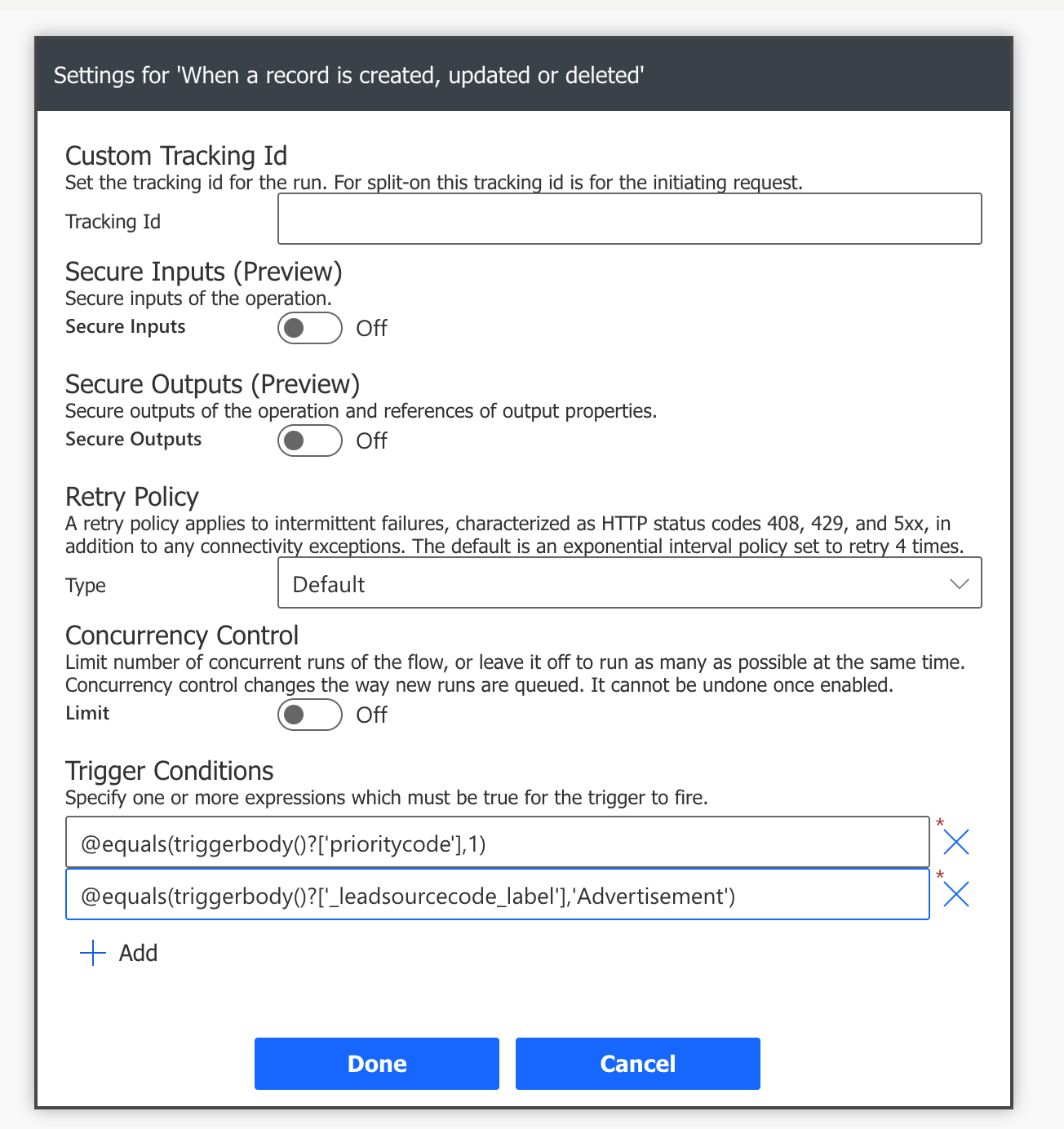The width and height of the screenshot is (1064, 1129).
Task: Click the blue X next to the leadsourcecode expression
Action: pyautogui.click(x=956, y=894)
